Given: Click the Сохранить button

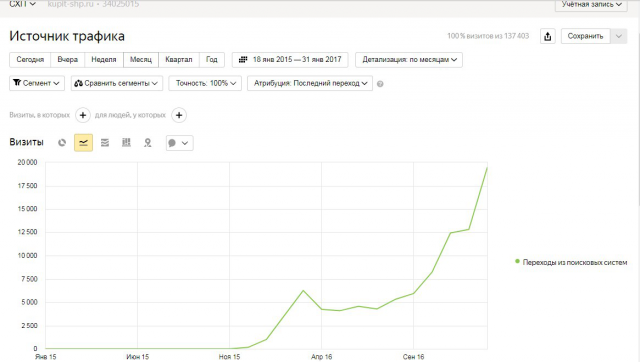Looking at the screenshot, I should tap(585, 36).
